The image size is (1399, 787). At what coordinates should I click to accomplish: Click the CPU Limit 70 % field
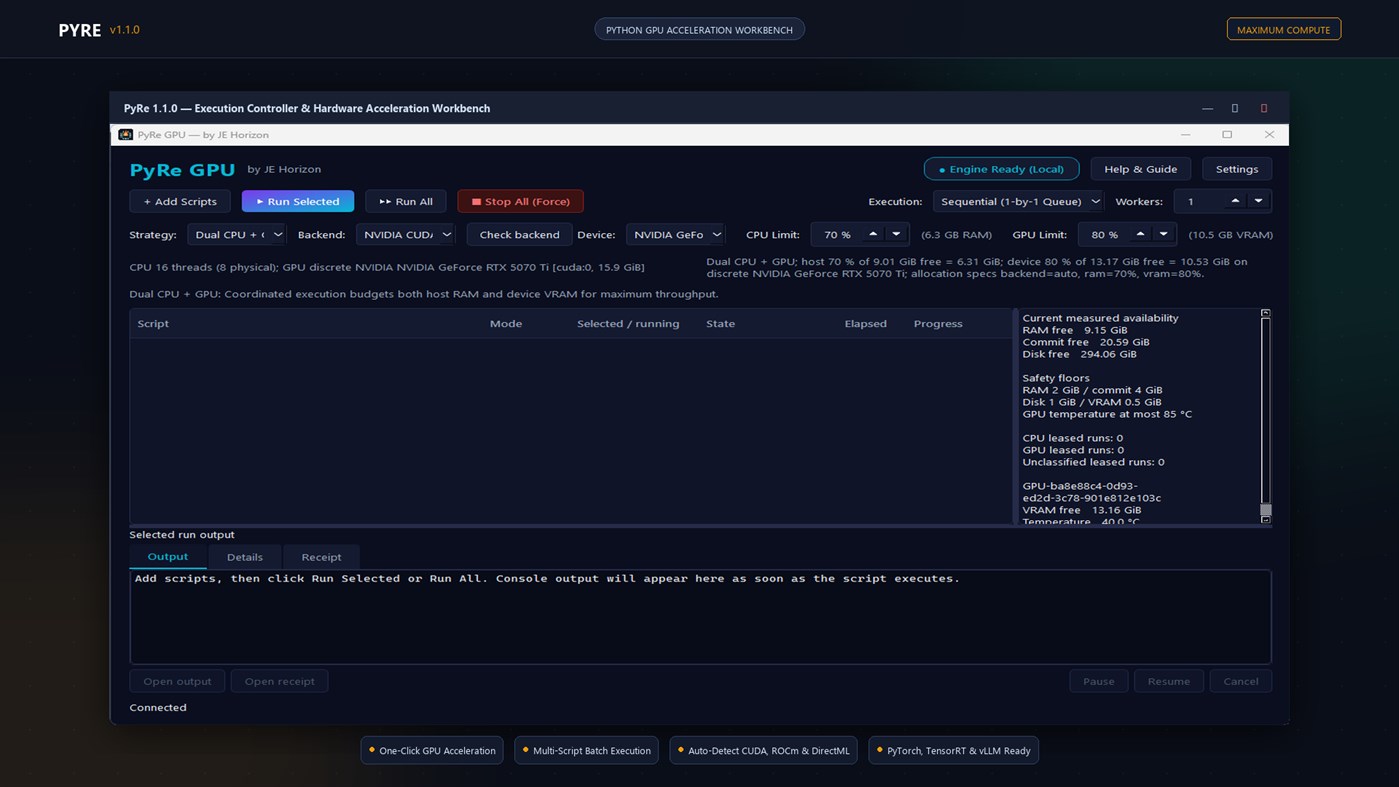pyautogui.click(x=836, y=234)
